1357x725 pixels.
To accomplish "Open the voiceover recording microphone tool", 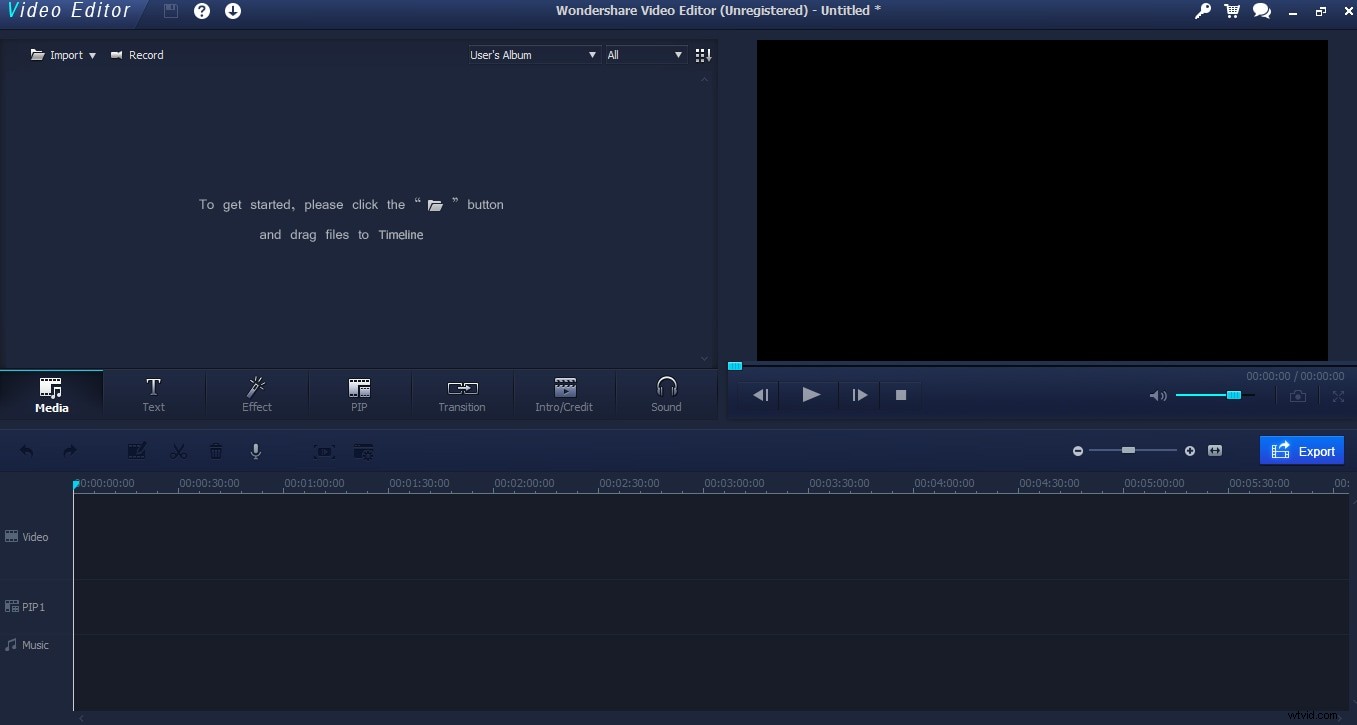I will (256, 451).
